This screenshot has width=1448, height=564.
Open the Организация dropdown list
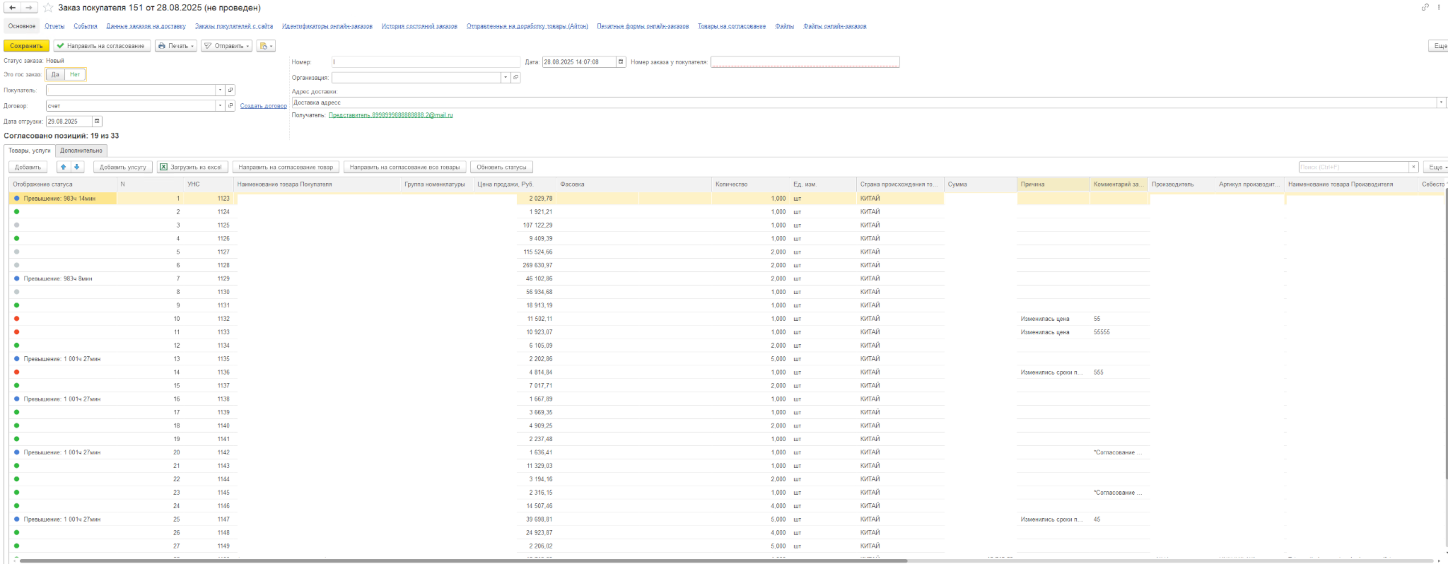tap(505, 77)
